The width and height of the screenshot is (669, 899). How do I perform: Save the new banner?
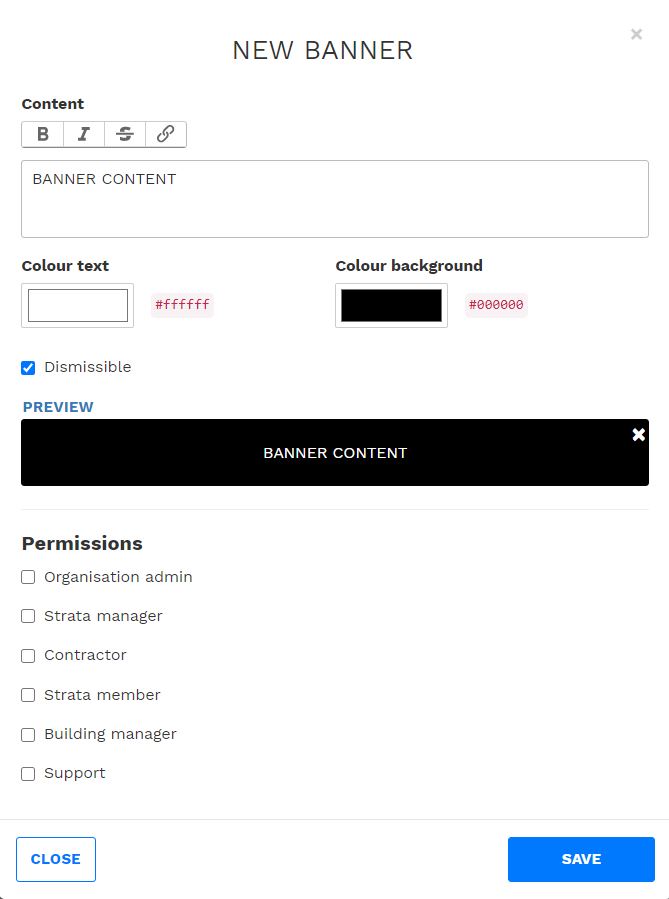click(x=581, y=859)
